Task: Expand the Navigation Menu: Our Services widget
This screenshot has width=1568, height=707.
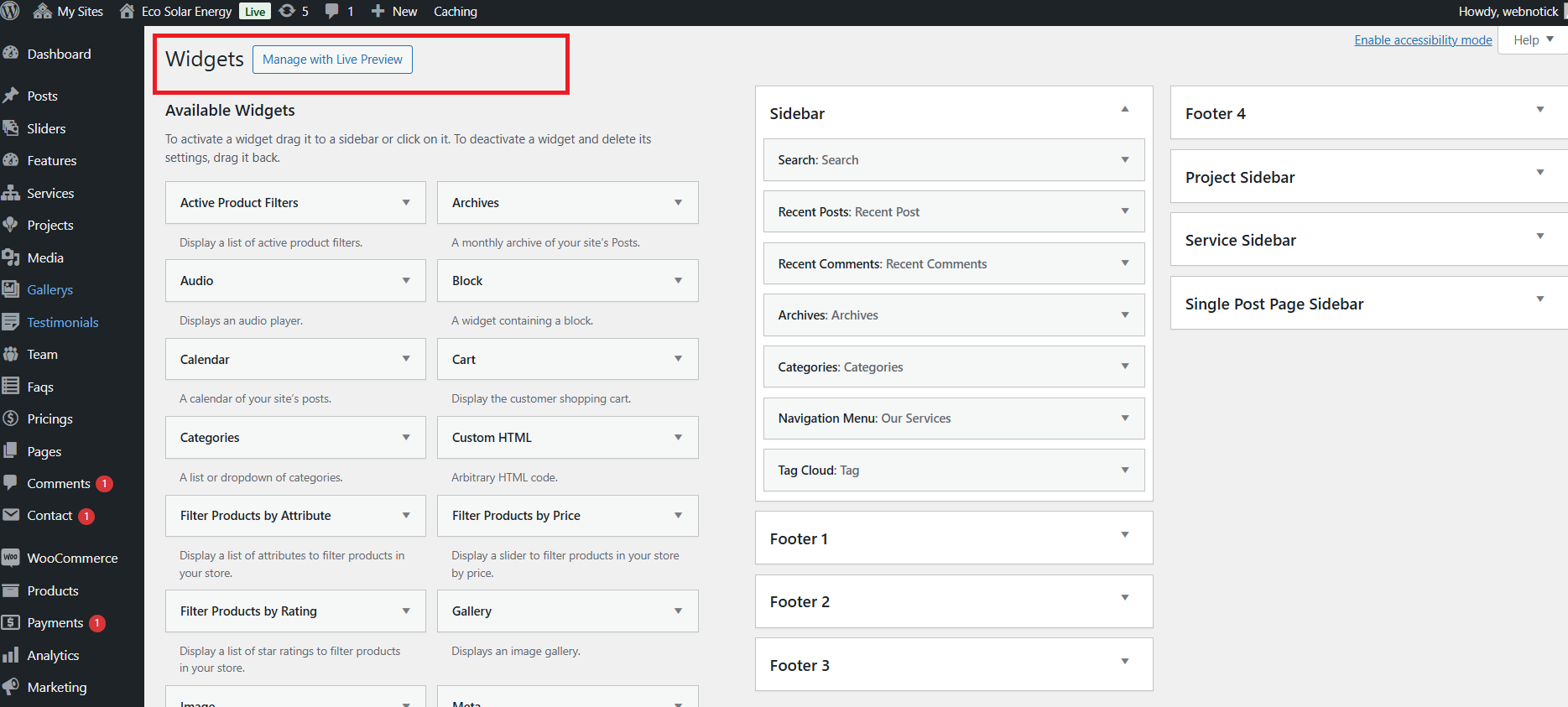Action: (1125, 418)
